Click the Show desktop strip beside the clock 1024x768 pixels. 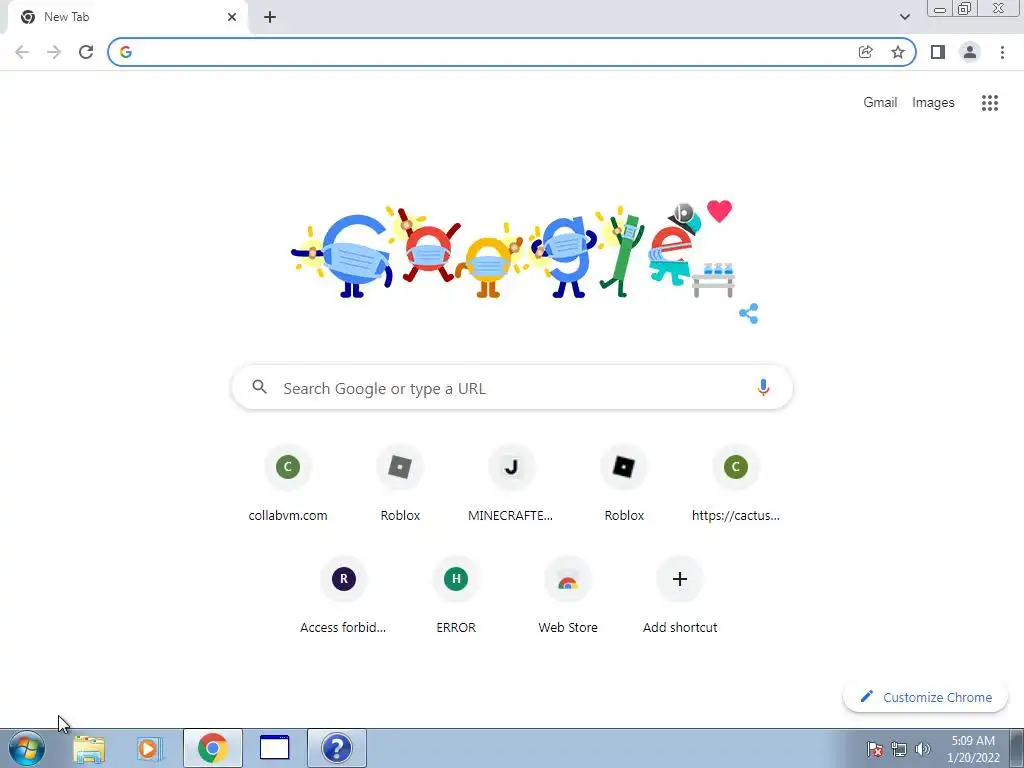pyautogui.click(x=1017, y=748)
